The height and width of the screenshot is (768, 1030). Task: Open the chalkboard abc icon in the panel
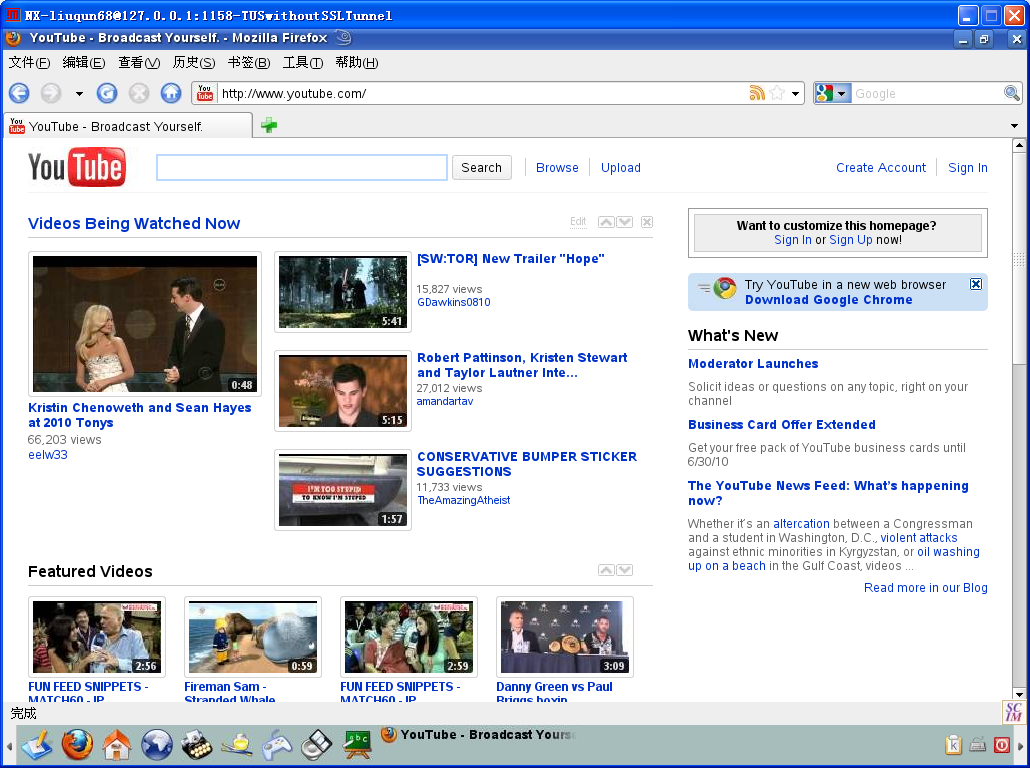click(357, 745)
